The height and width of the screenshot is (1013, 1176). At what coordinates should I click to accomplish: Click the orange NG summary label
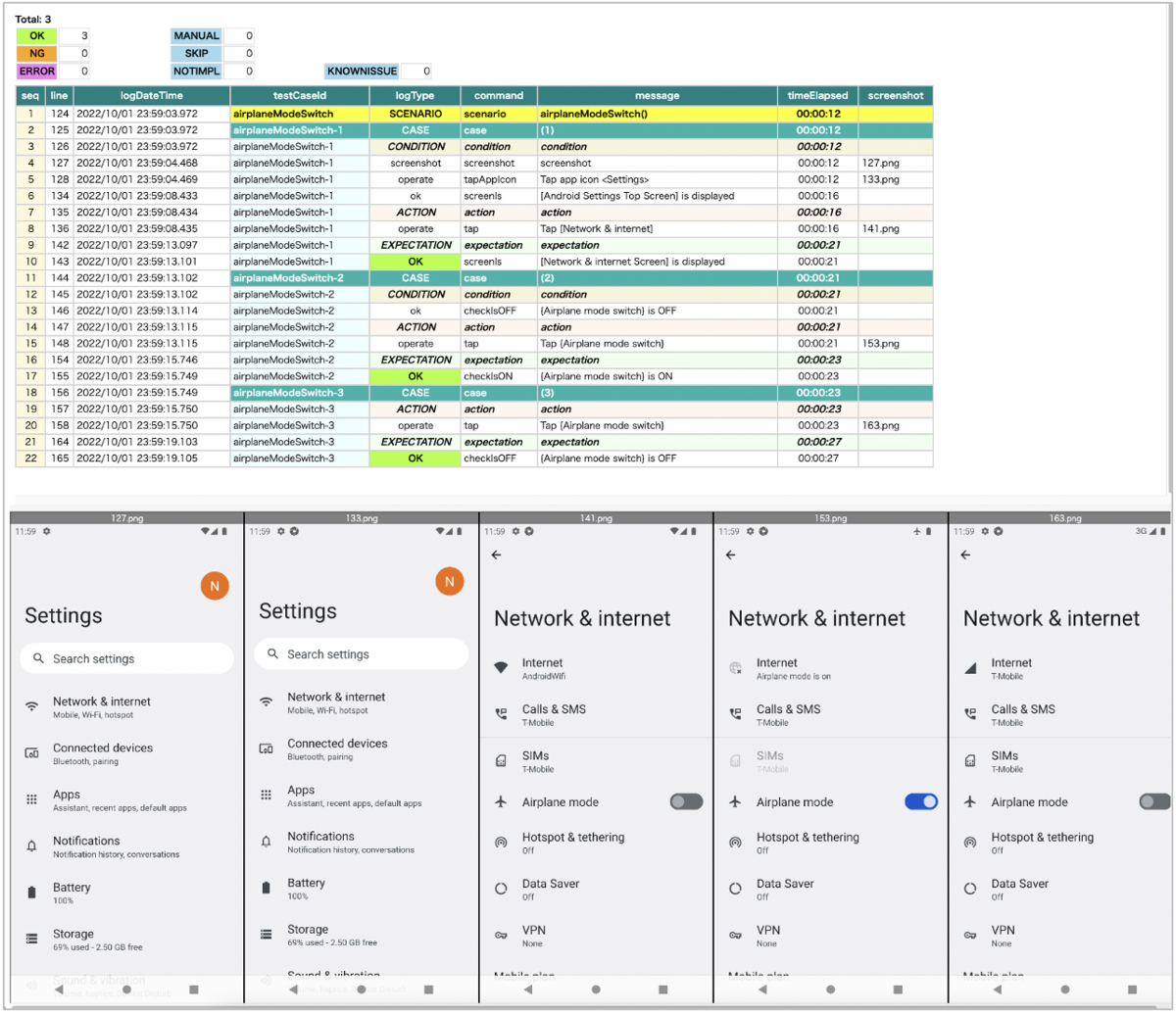pos(37,53)
